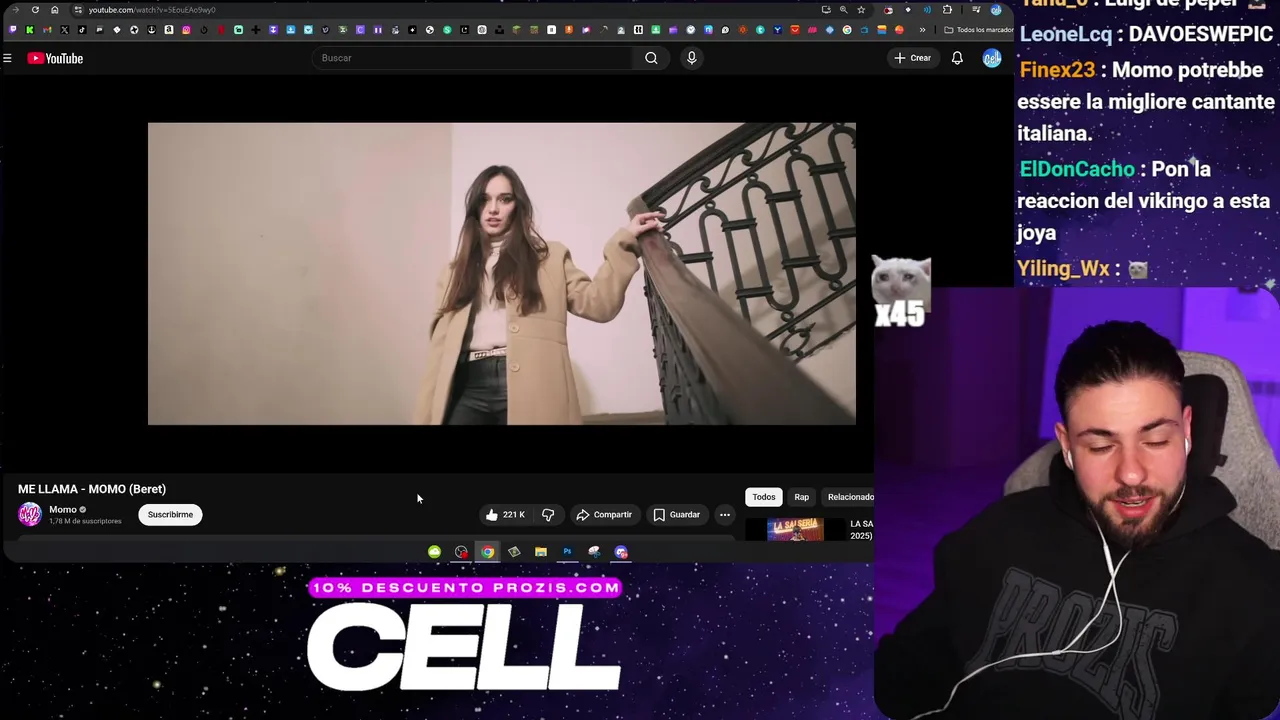Subscribe with the Suscribirme button
1280x720 pixels.
(x=170, y=515)
